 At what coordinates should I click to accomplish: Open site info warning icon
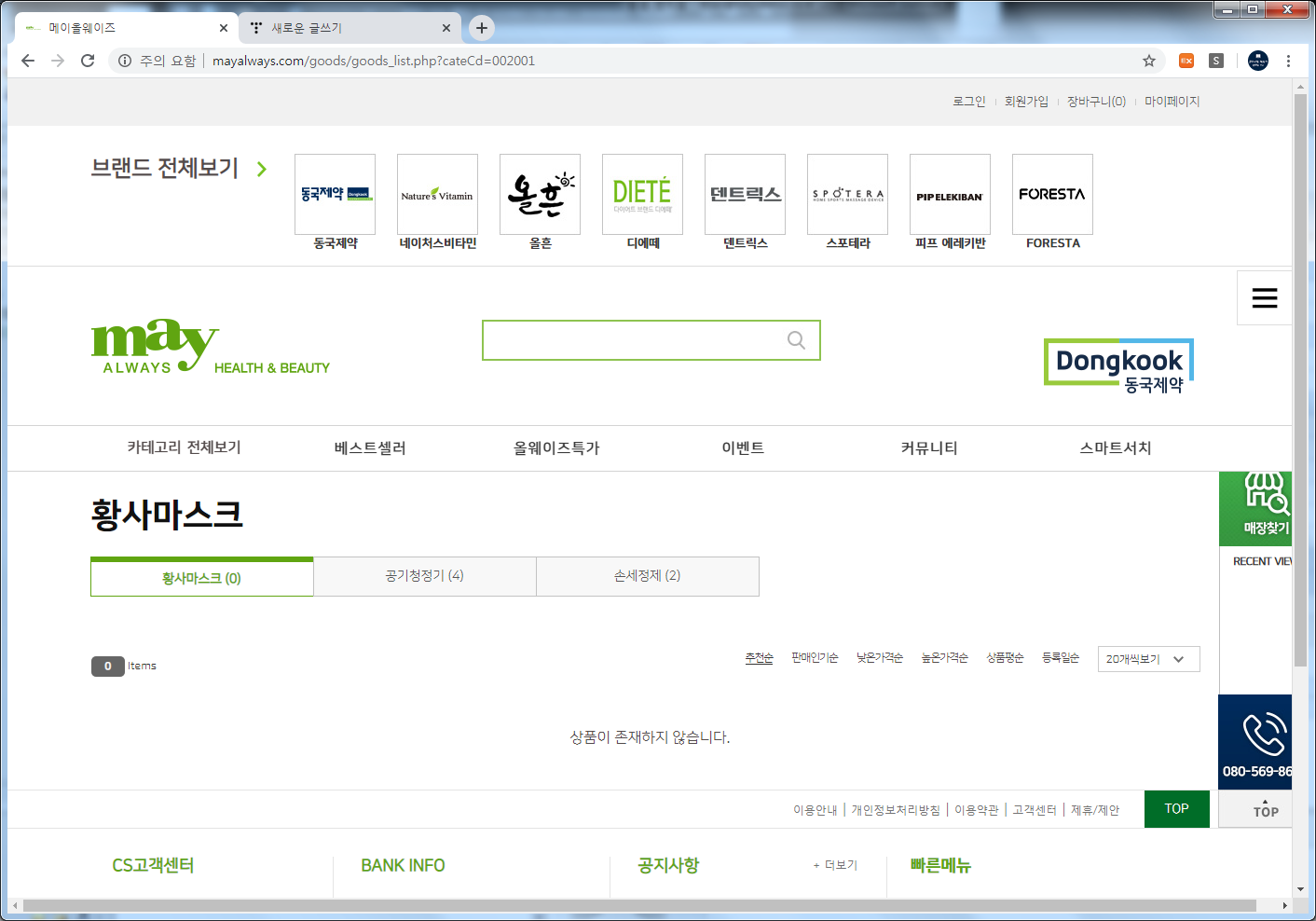point(125,61)
